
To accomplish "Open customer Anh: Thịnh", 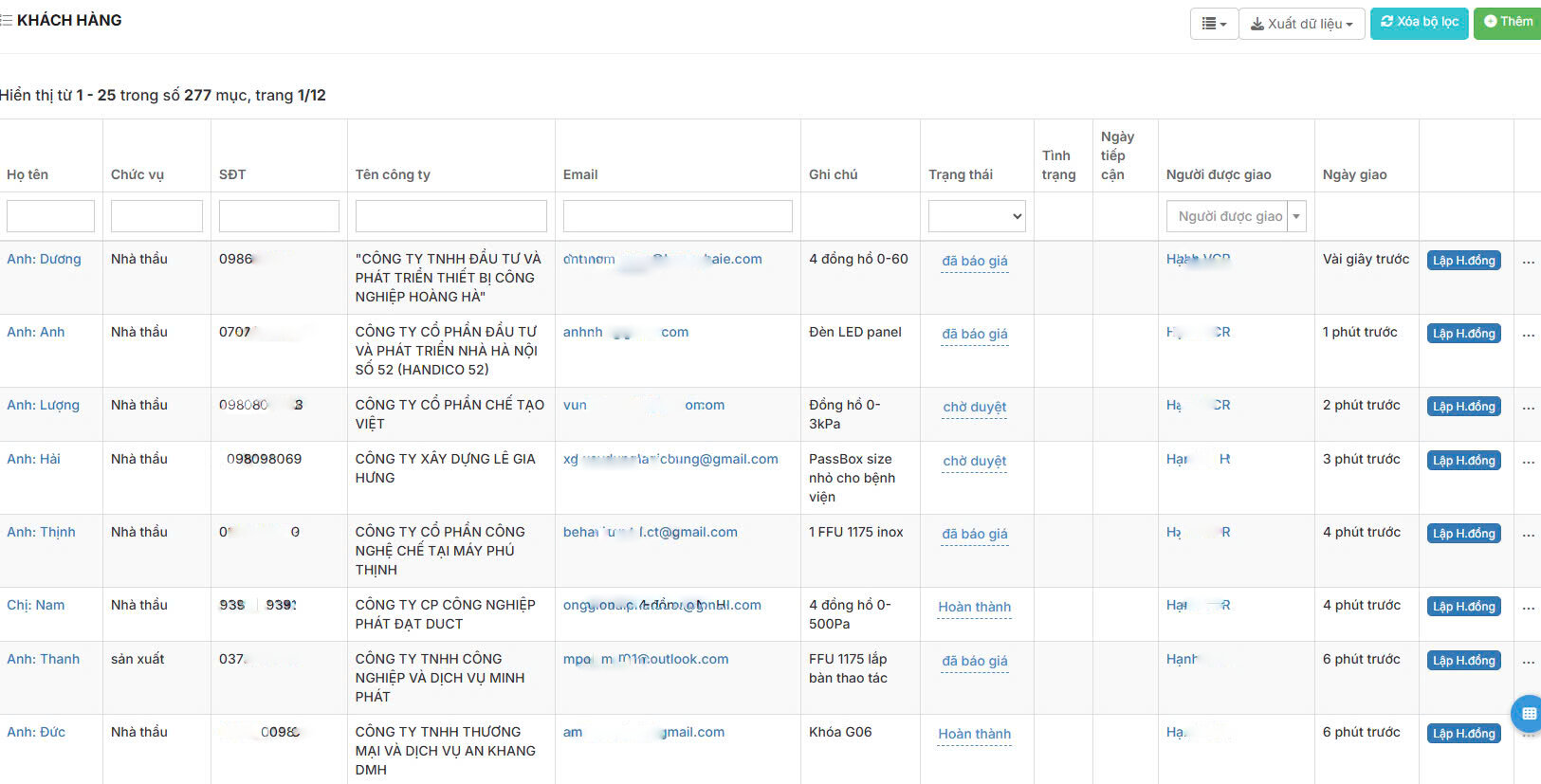I will 41,532.
